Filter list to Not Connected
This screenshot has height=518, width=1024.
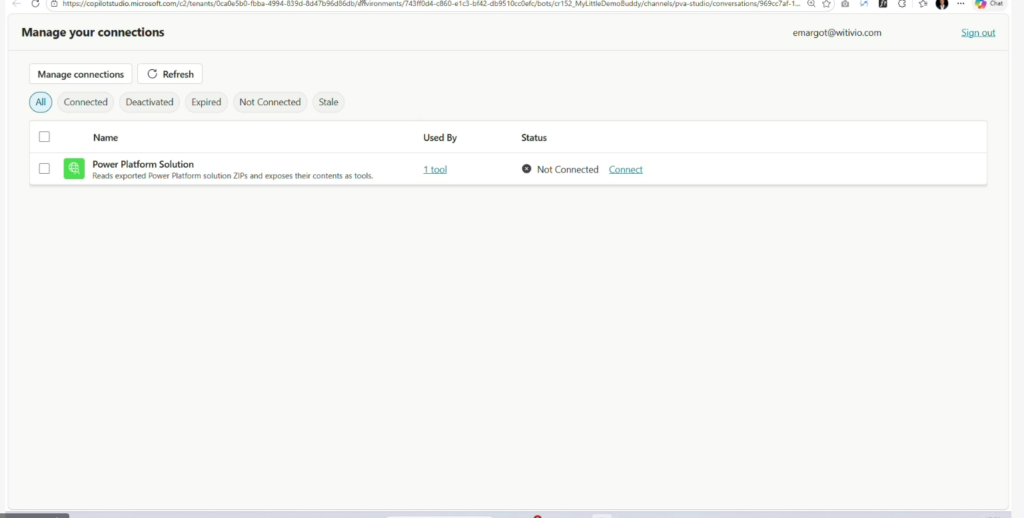click(270, 102)
